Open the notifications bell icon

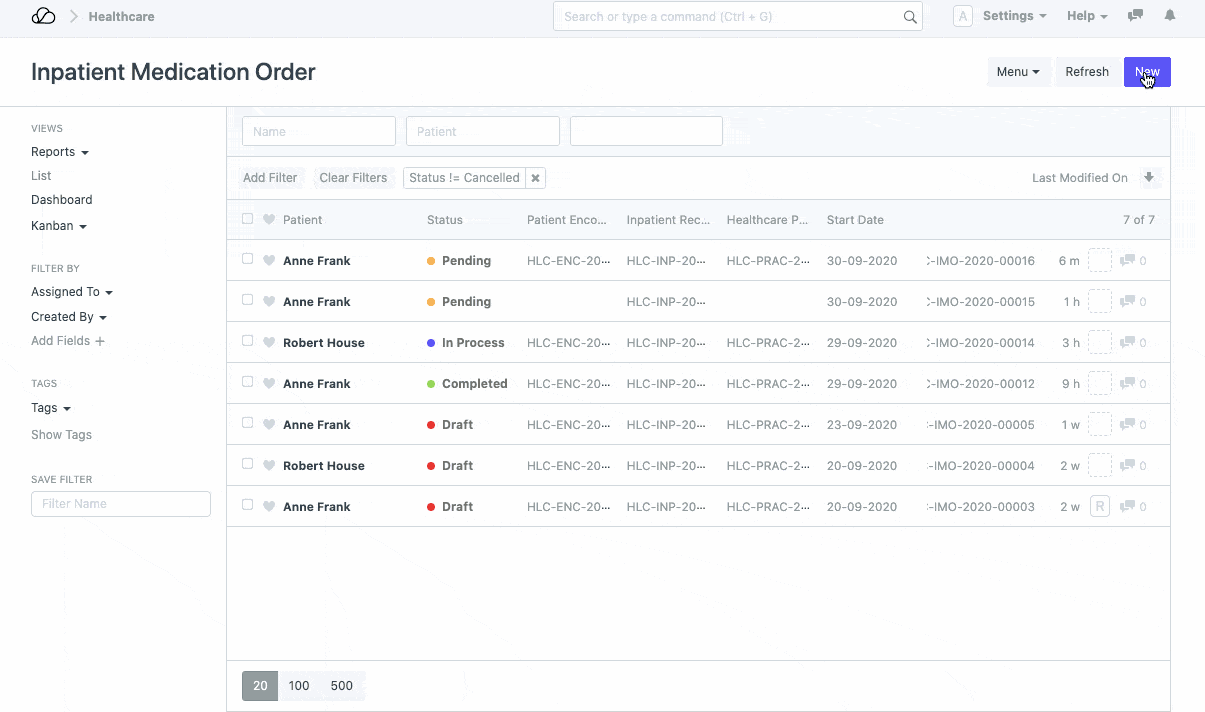tap(1169, 16)
